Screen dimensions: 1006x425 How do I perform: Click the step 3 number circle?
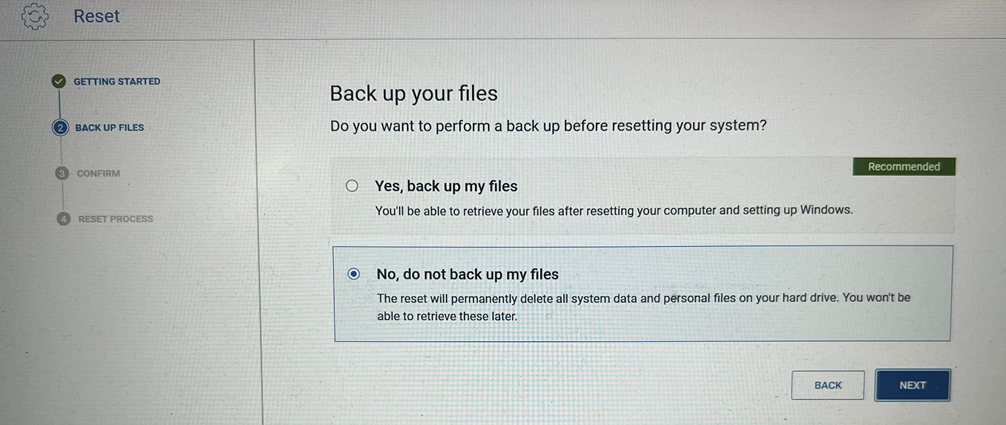pos(62,173)
